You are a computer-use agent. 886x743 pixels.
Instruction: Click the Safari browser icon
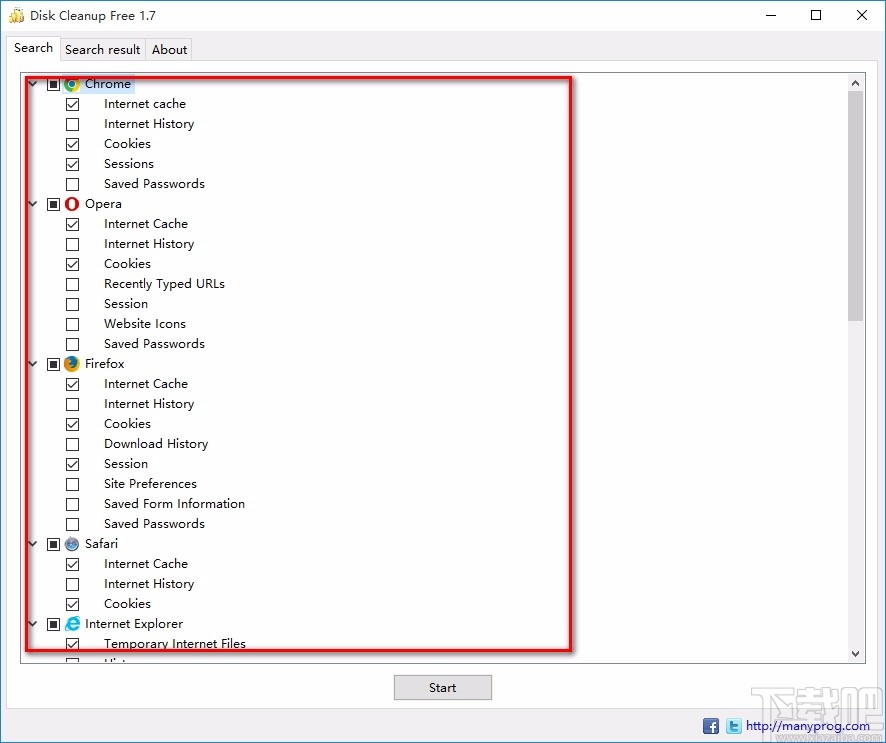(x=70, y=543)
